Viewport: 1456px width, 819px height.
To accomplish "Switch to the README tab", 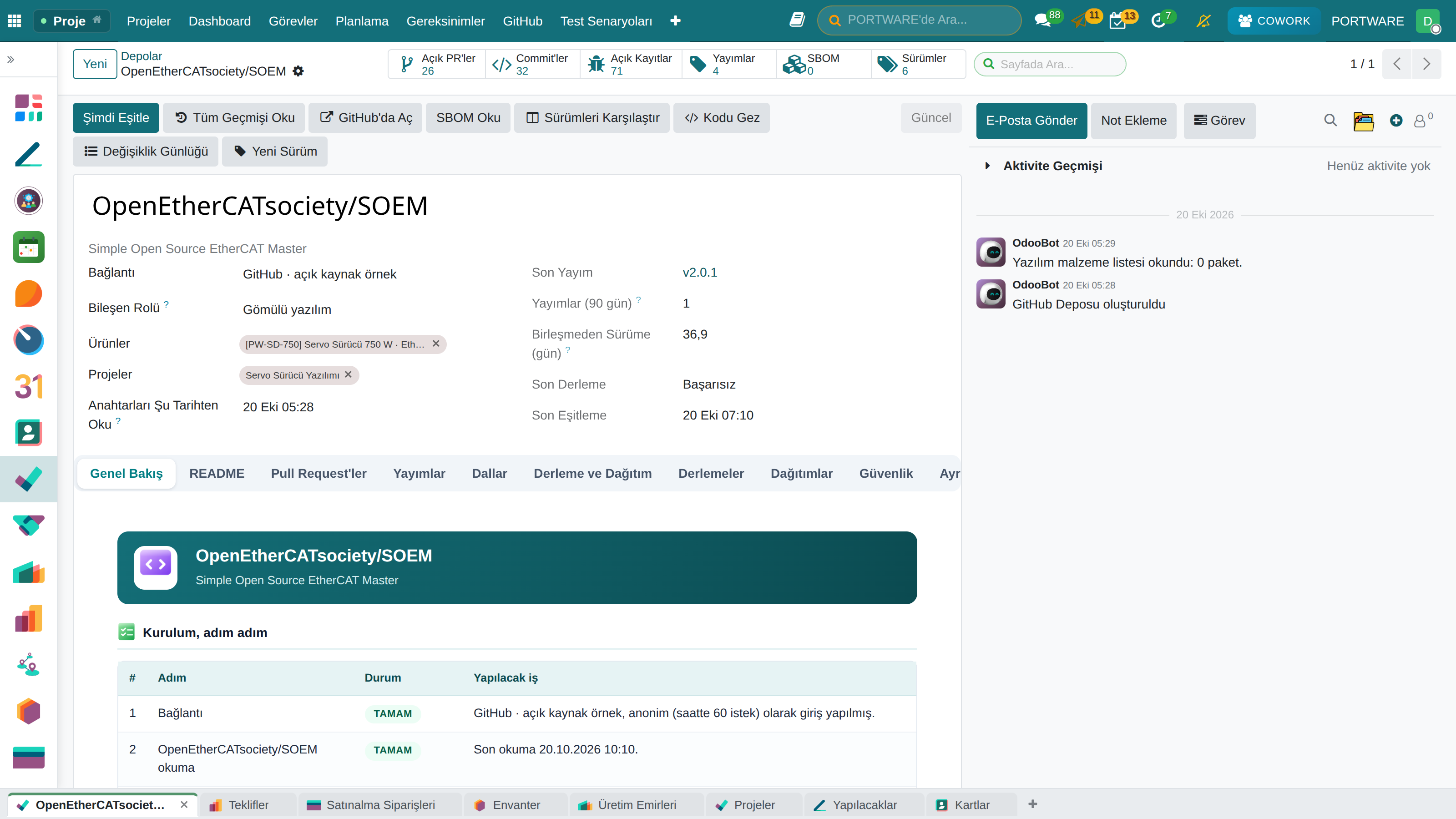I will [x=217, y=473].
